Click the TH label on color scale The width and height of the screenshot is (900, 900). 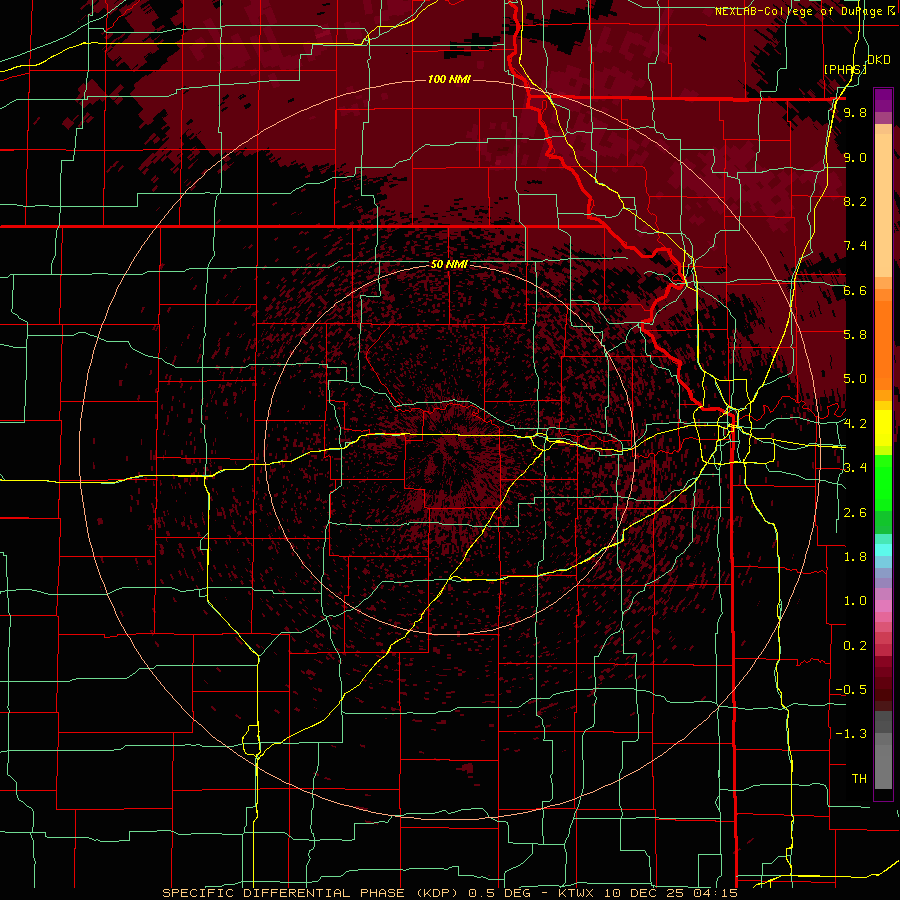(859, 779)
